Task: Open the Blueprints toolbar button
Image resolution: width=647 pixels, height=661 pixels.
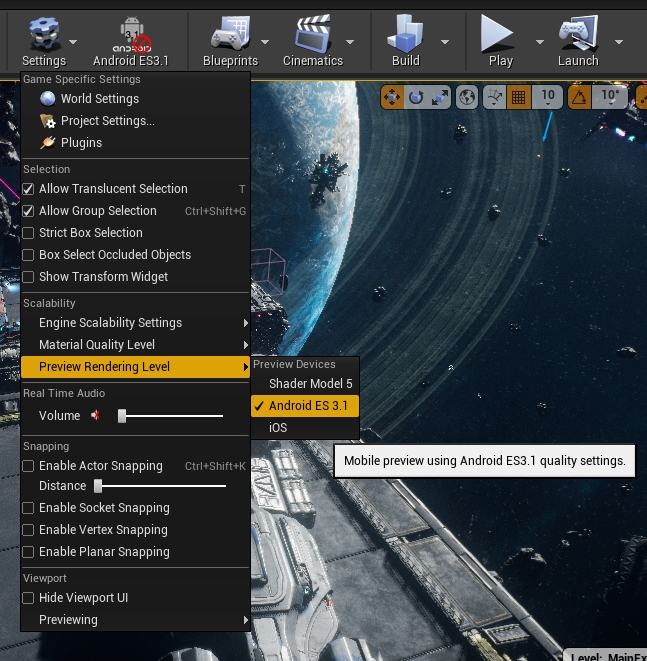Action: (x=229, y=40)
